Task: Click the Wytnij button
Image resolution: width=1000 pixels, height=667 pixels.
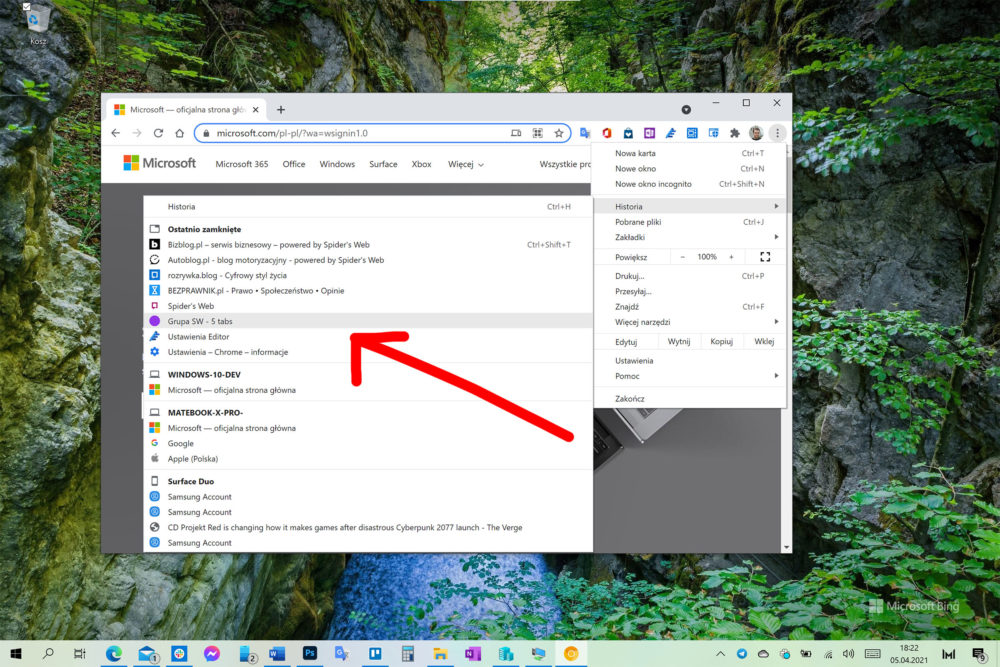Action: tap(679, 341)
